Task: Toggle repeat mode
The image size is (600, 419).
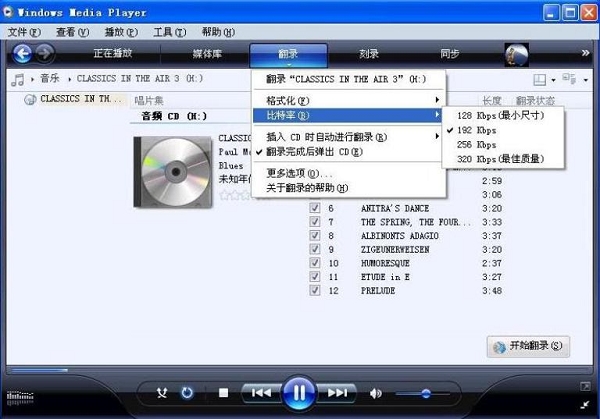Action: (x=187, y=393)
